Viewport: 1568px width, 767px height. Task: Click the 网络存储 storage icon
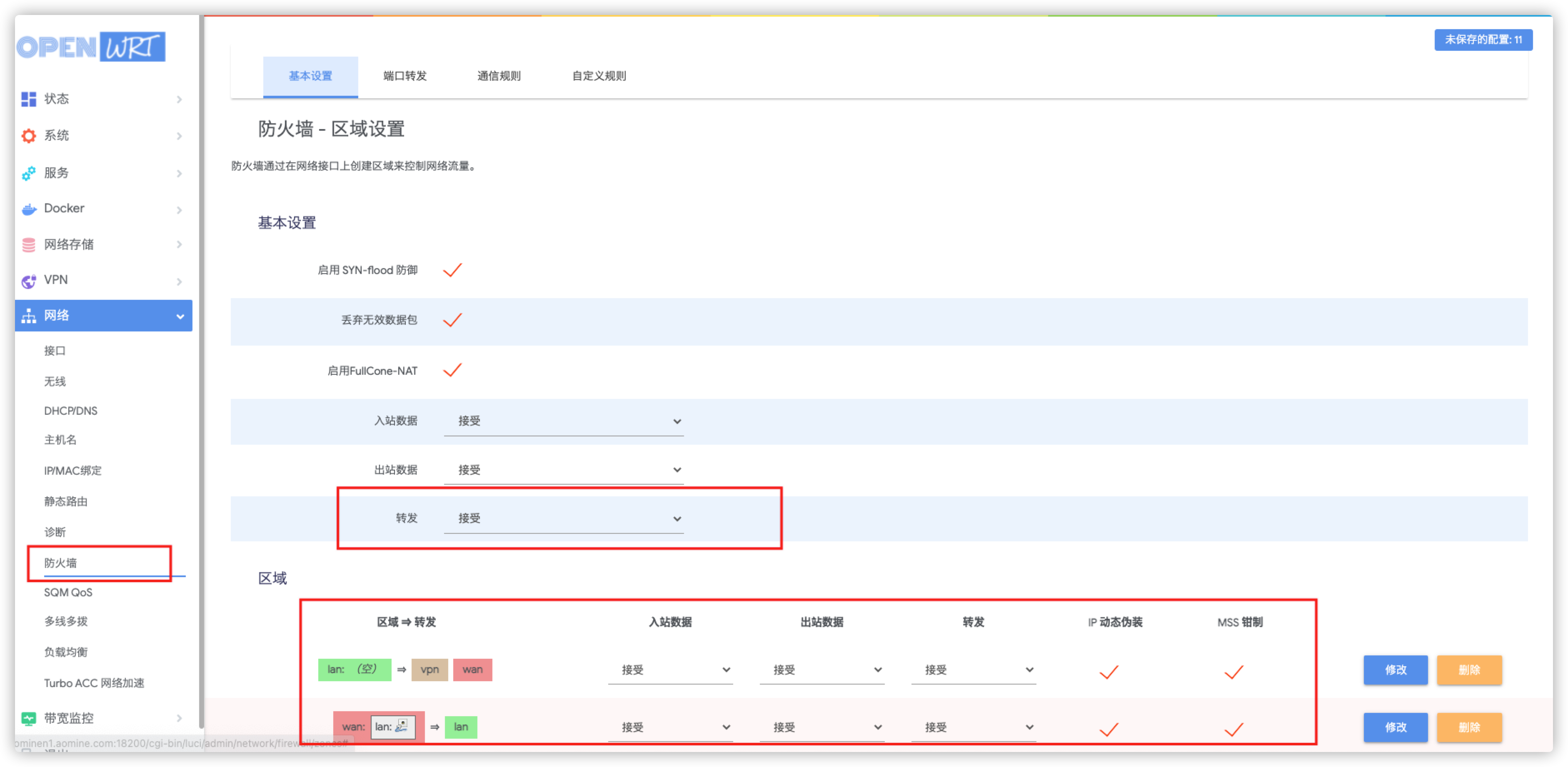[x=28, y=244]
